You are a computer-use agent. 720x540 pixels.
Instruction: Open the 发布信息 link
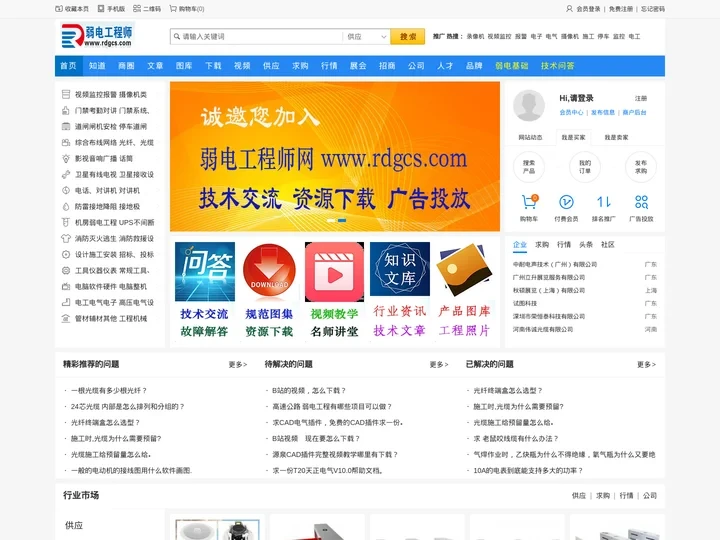pos(603,112)
